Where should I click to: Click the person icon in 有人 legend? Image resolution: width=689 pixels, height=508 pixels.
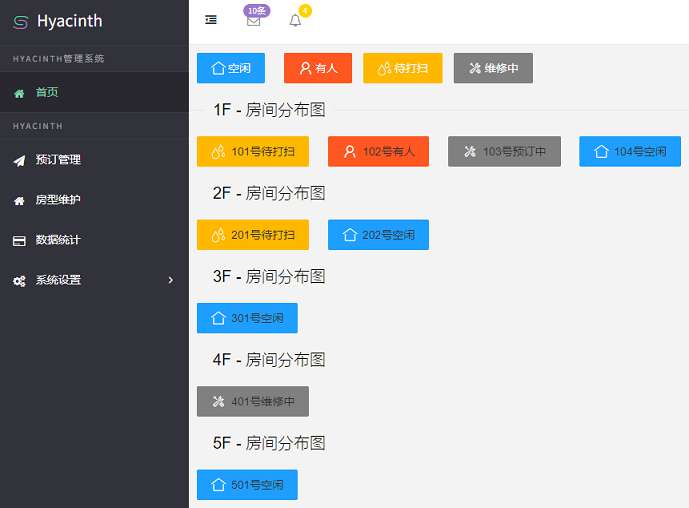click(305, 68)
